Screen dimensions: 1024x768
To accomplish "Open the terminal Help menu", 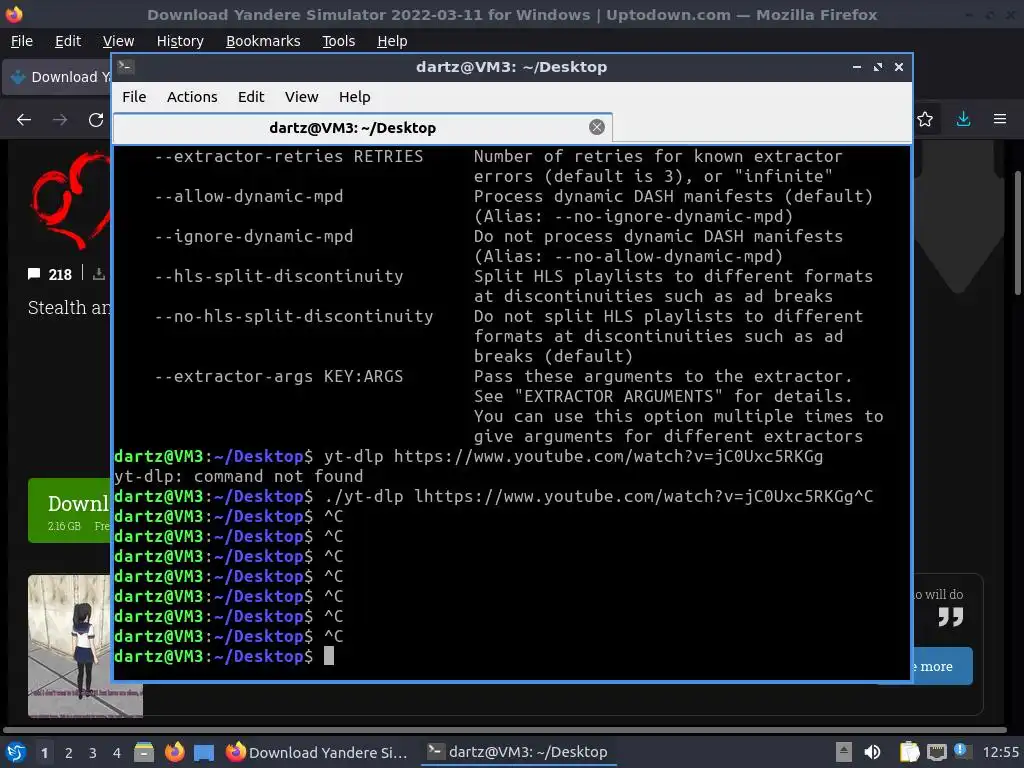I will point(355,97).
